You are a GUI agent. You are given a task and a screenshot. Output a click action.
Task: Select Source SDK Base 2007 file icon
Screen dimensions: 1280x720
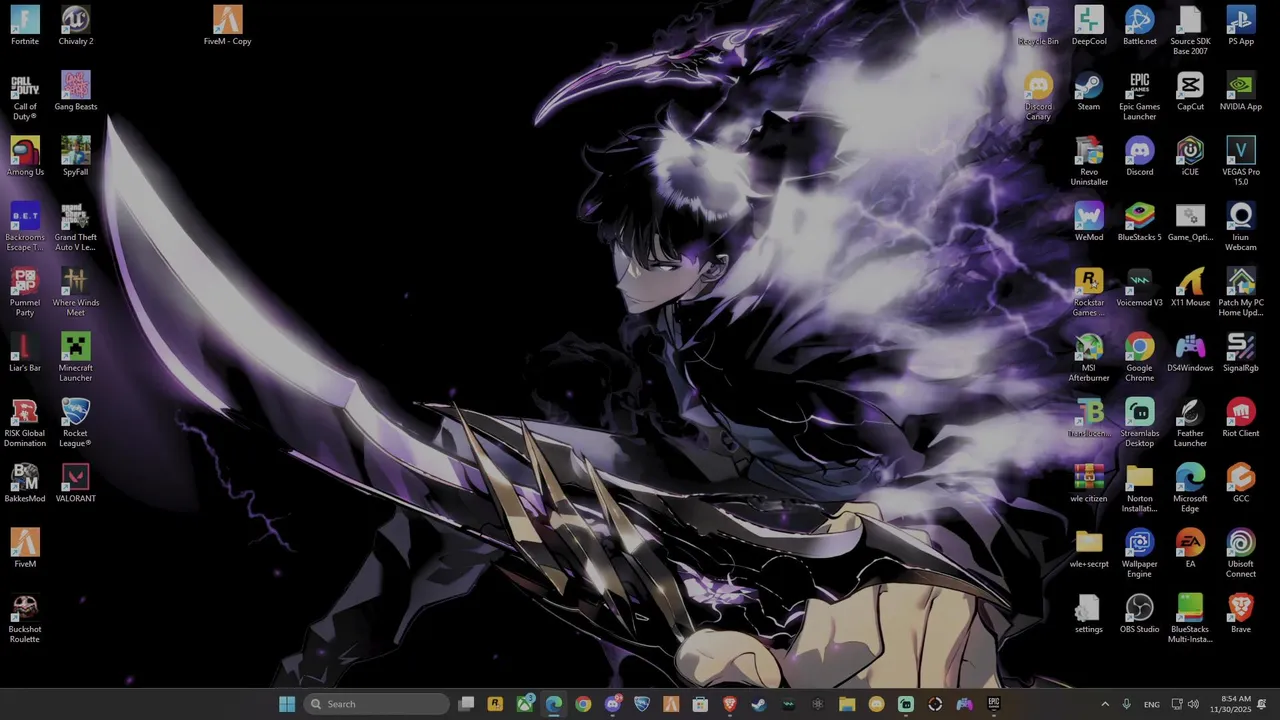click(1190, 31)
